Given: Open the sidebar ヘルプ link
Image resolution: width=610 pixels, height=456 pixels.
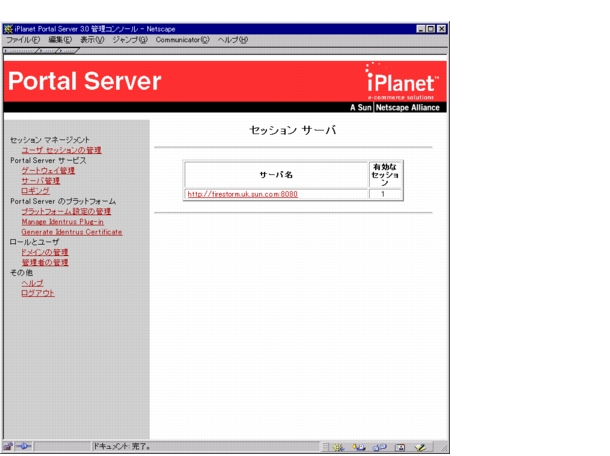Looking at the screenshot, I should click(x=32, y=283).
